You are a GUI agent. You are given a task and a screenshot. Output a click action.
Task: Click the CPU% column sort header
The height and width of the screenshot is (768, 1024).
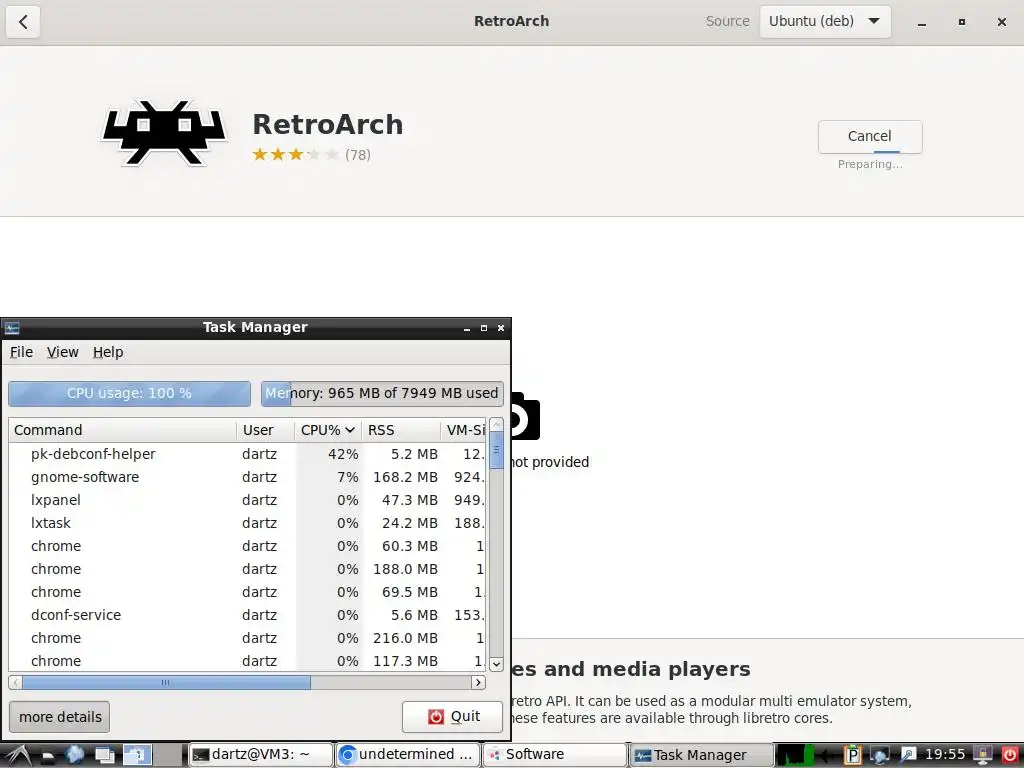point(328,430)
